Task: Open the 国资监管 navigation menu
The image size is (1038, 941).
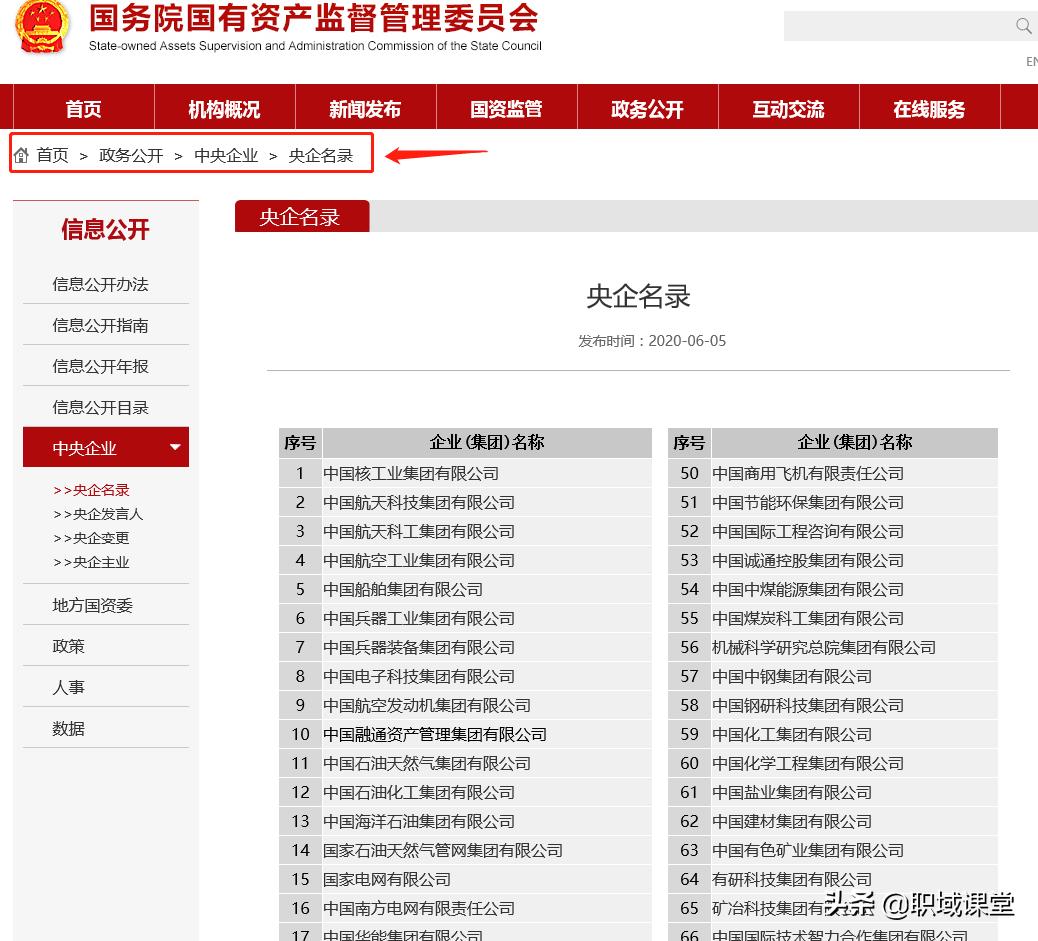Action: pyautogui.click(x=506, y=108)
